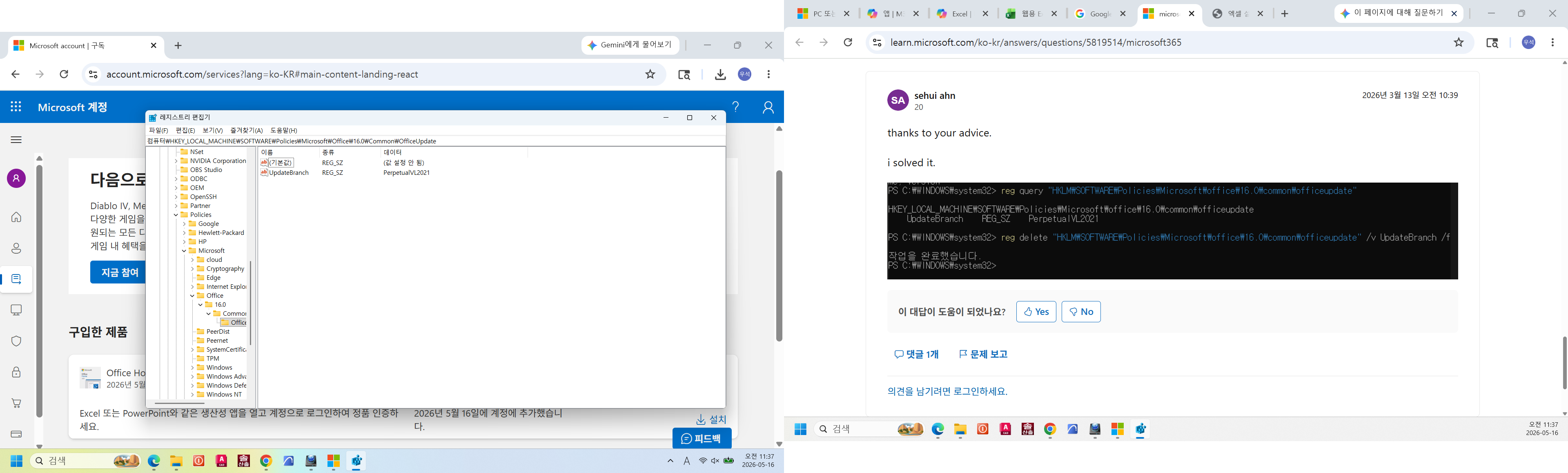This screenshot has width=1568, height=473.
Task: Show hidden icons in the system tray
Action: click(670, 461)
